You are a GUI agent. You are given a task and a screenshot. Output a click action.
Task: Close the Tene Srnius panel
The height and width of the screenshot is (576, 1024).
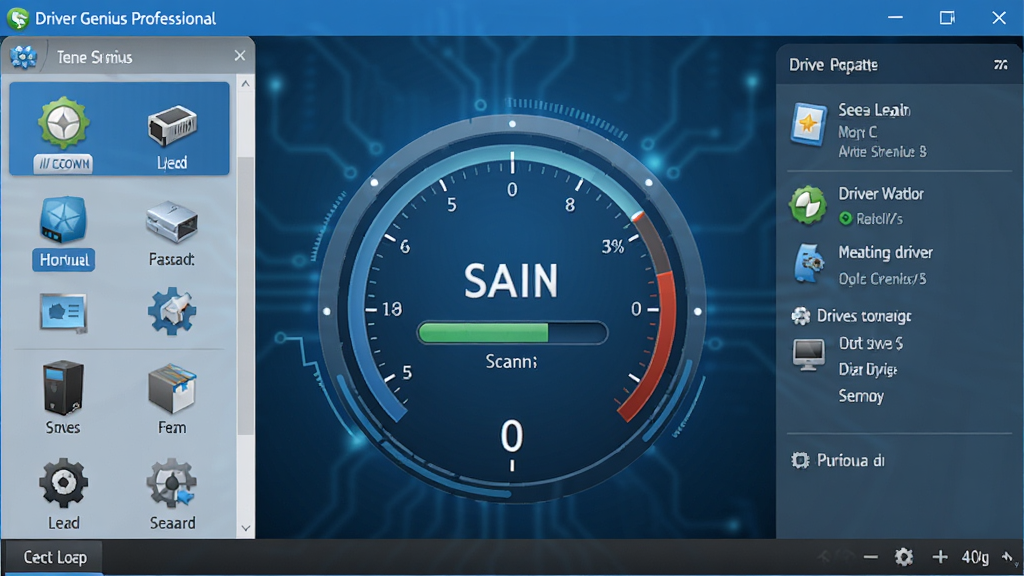click(x=240, y=56)
